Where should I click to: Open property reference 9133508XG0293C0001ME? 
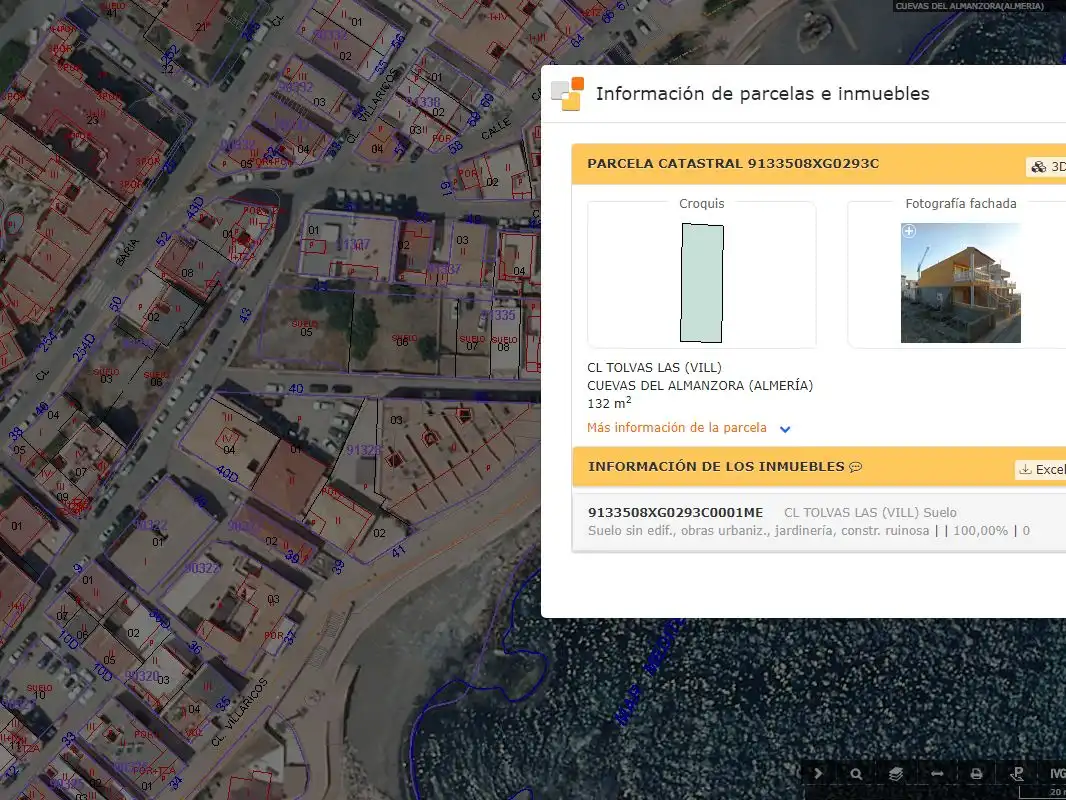pos(675,512)
